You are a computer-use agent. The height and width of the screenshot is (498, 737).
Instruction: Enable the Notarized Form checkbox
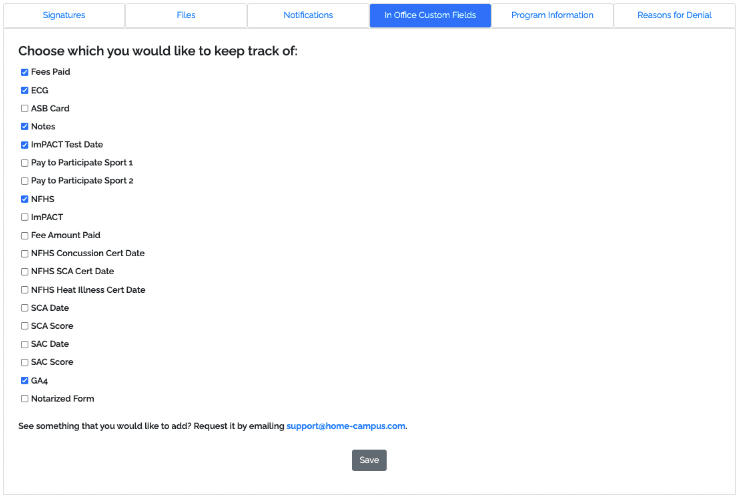[x=25, y=399]
